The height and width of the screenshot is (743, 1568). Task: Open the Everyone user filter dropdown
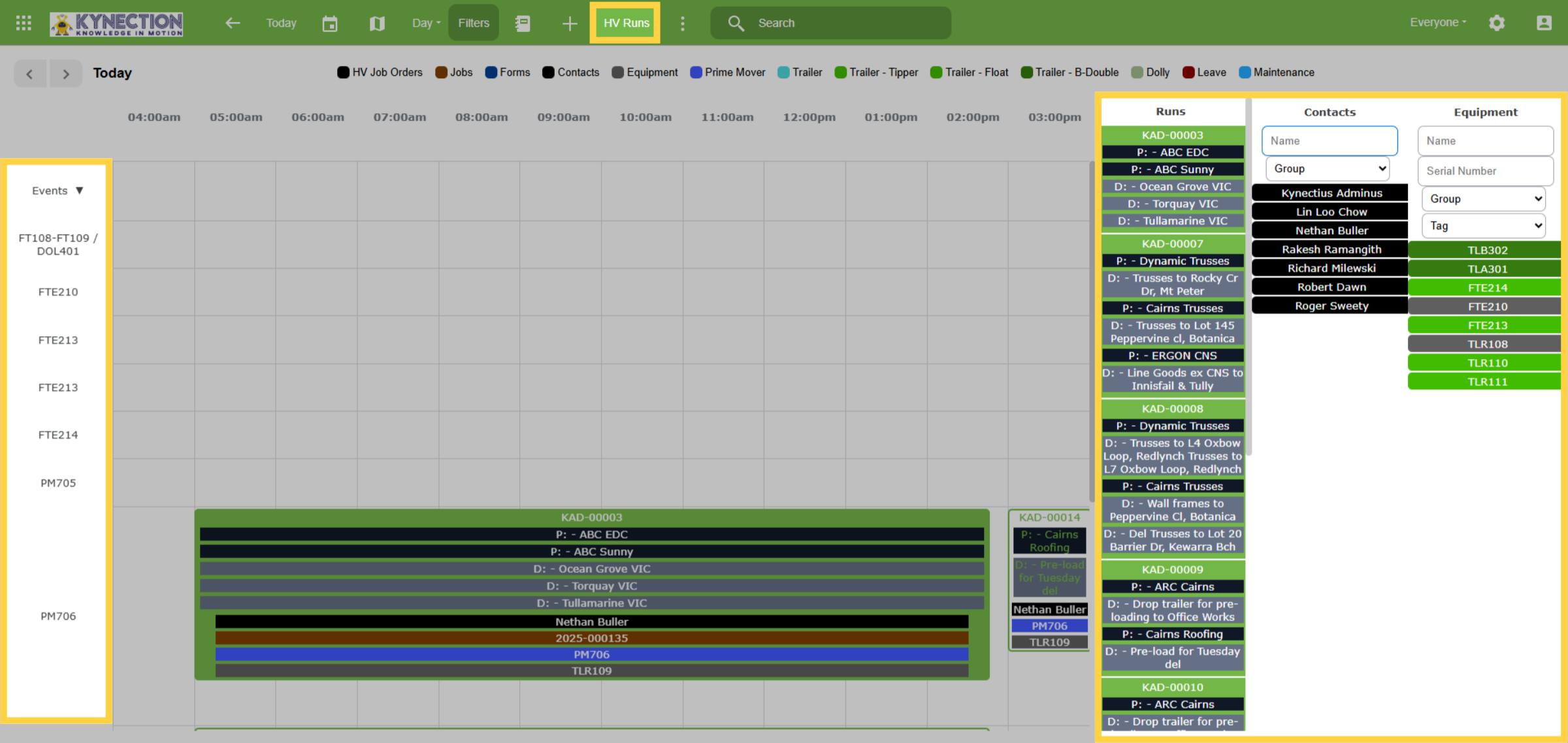pyautogui.click(x=1438, y=22)
